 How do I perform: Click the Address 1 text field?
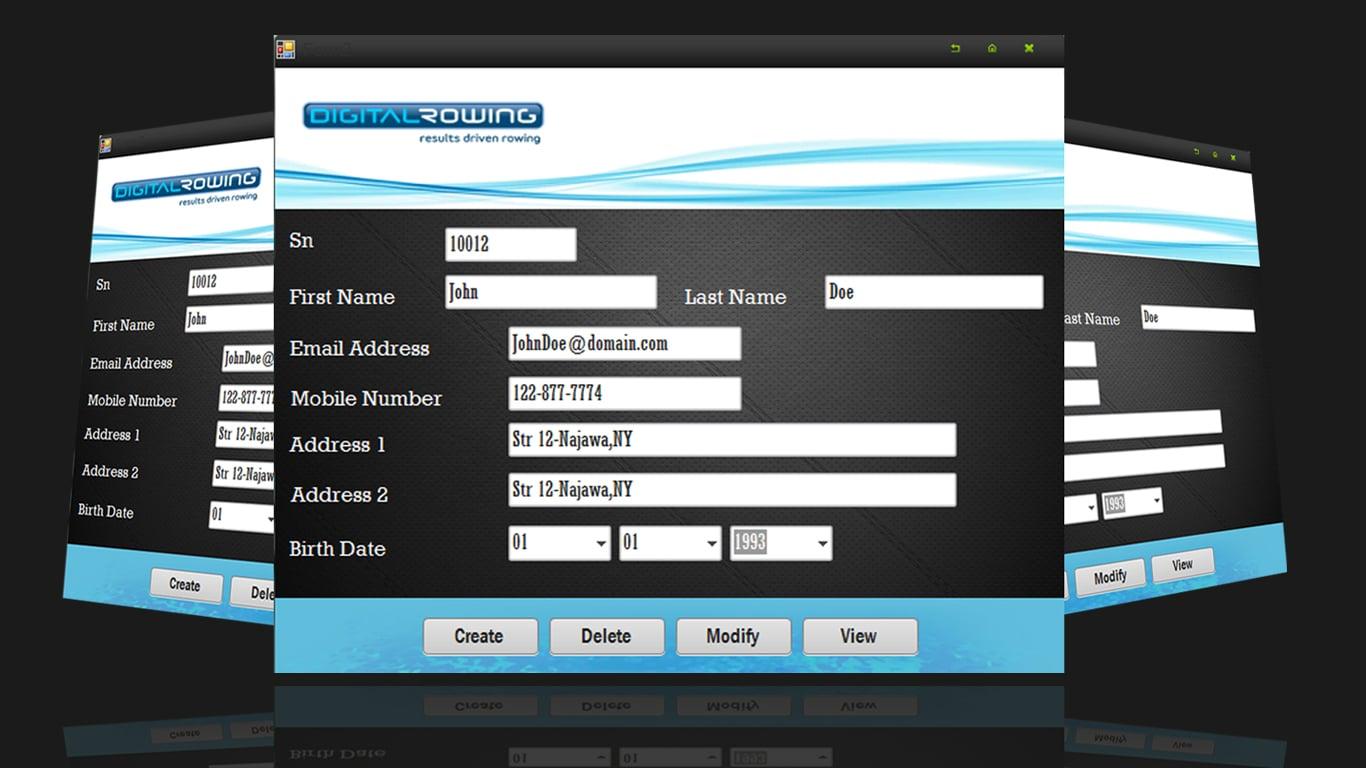pos(731,439)
